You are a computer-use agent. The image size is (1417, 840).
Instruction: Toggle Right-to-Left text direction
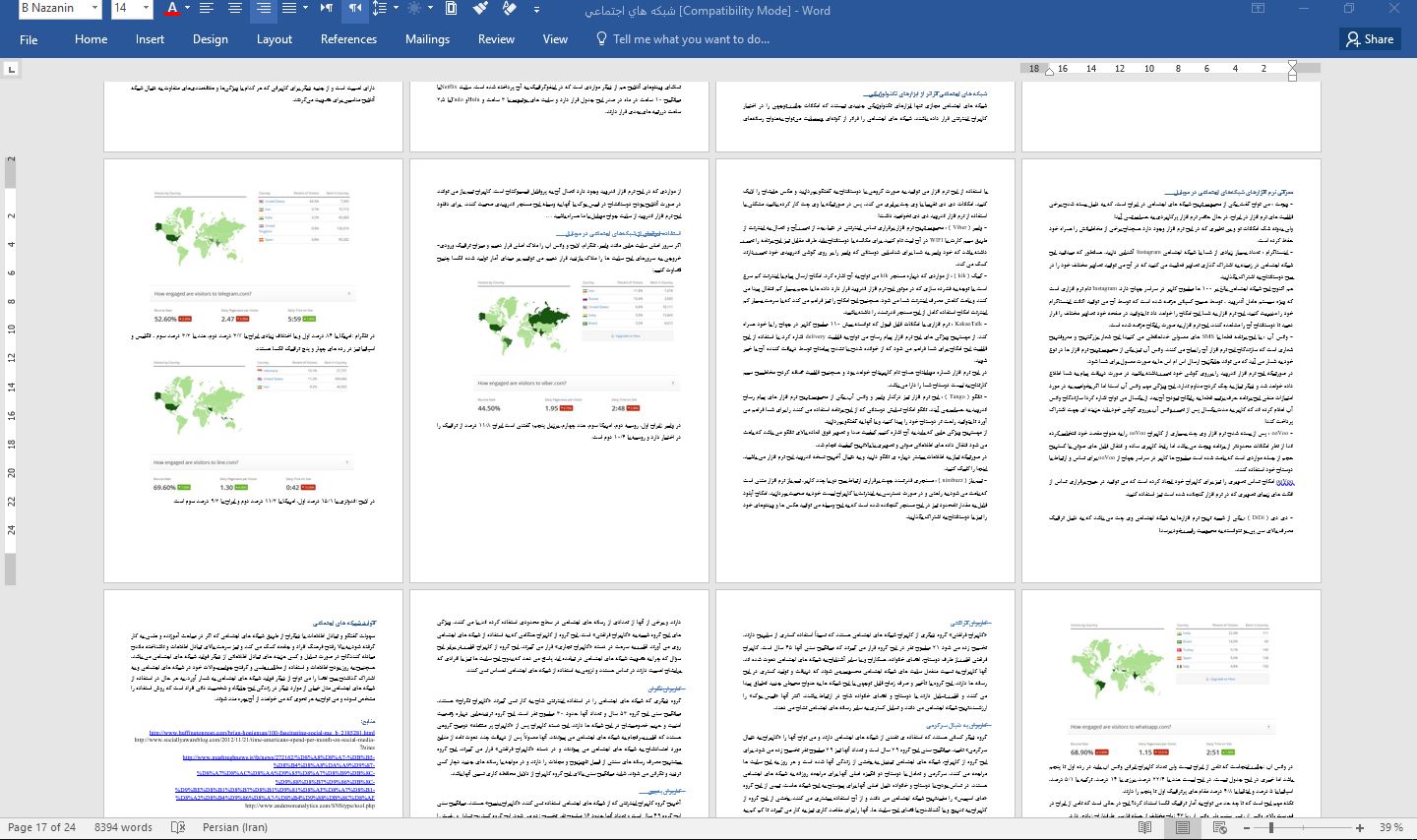[354, 9]
